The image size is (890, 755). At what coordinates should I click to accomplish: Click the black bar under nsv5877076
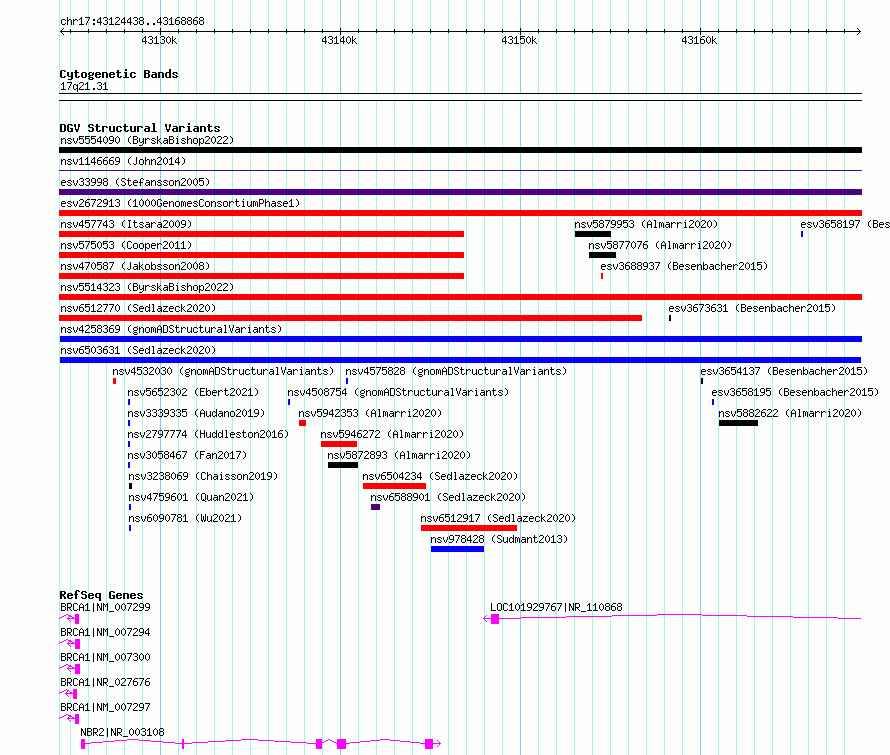tap(602, 255)
